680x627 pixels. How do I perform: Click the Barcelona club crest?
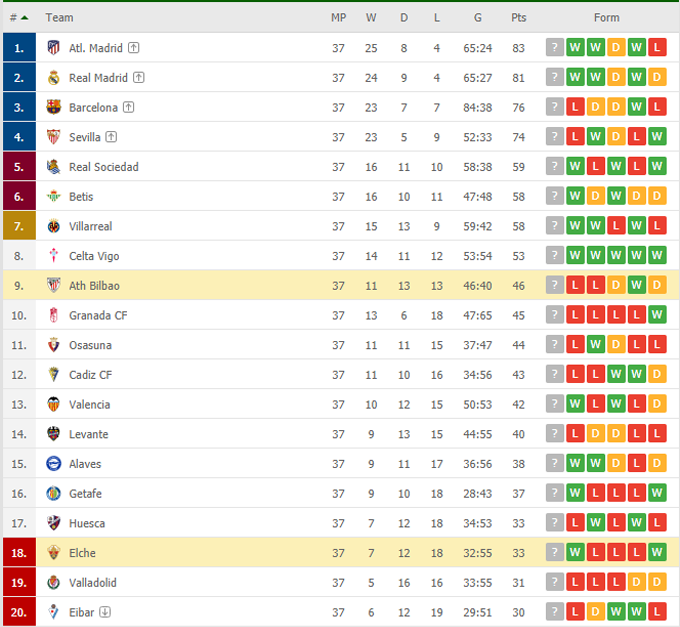(54, 107)
